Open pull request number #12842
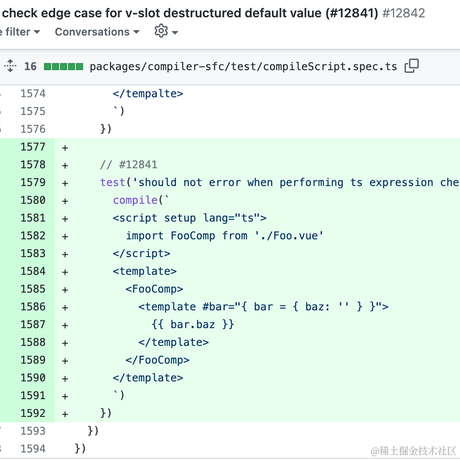This screenshot has height=460, width=460. tap(404, 13)
